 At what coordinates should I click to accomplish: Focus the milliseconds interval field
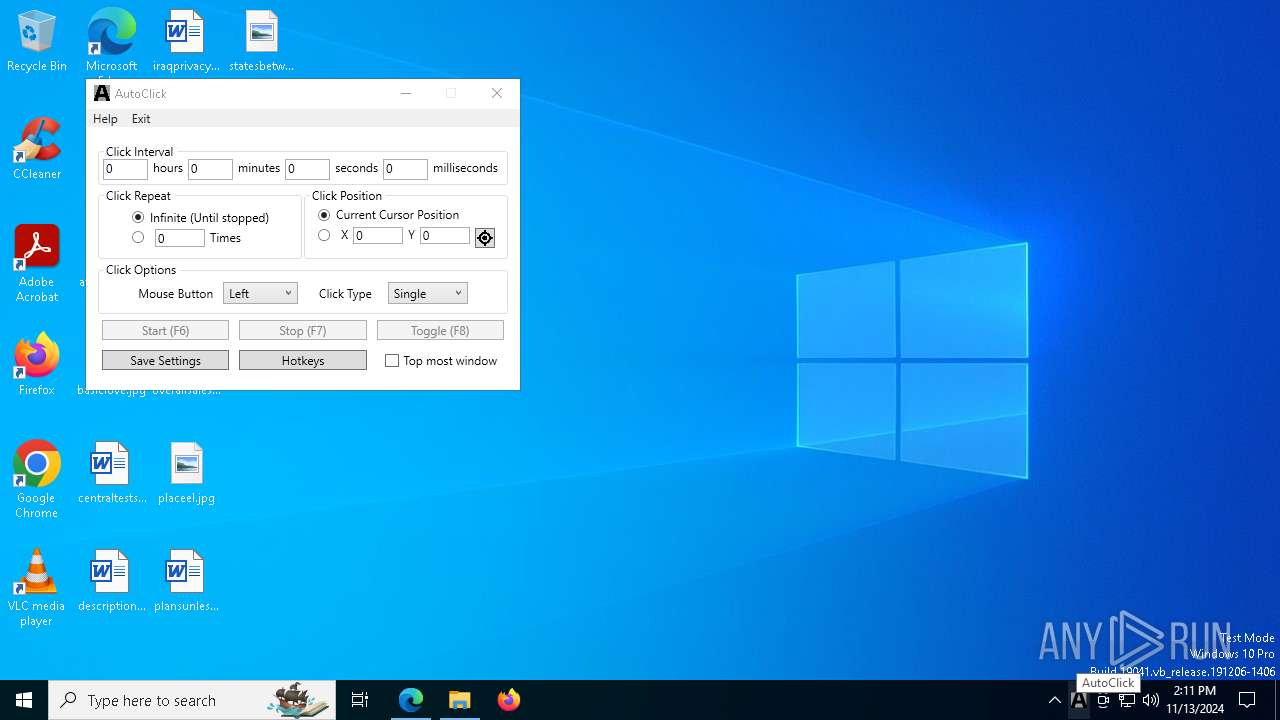point(405,170)
